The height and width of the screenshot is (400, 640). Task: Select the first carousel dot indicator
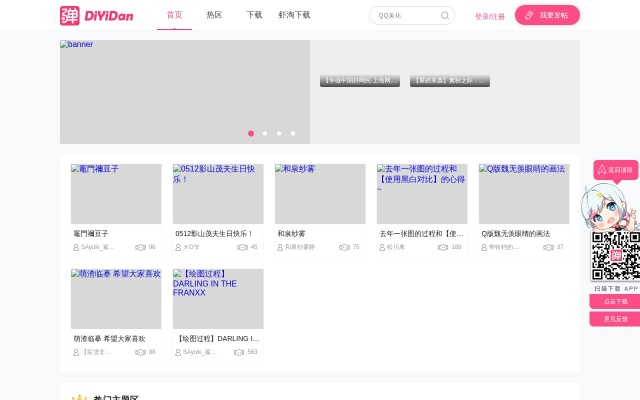[251, 133]
